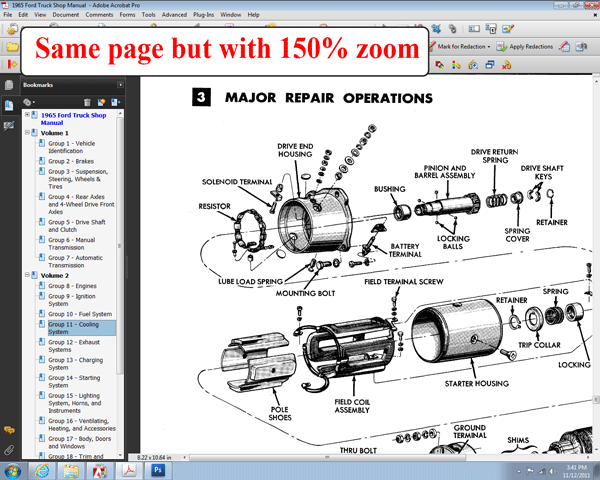The image size is (600, 480).
Task: Open the Forms menu
Action: coord(127,15)
